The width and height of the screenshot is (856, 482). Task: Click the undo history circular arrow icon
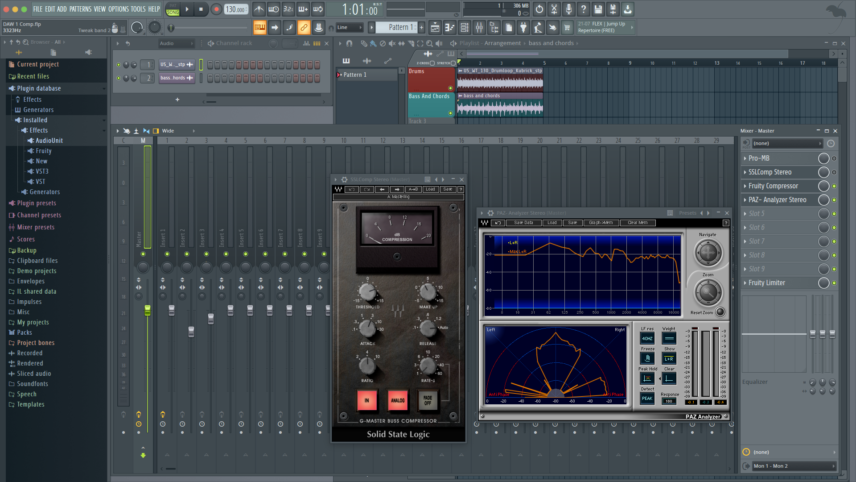point(539,9)
